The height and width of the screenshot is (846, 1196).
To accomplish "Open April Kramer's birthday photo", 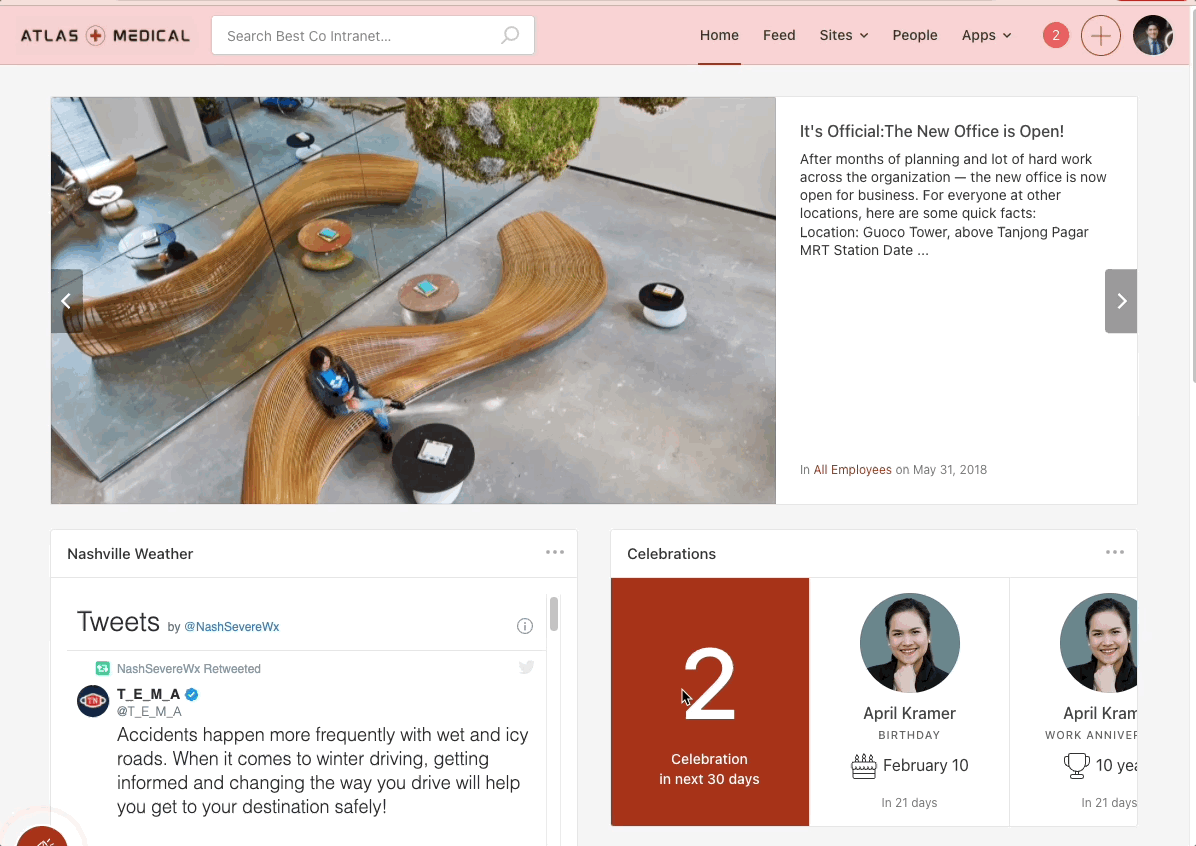I will (x=909, y=643).
